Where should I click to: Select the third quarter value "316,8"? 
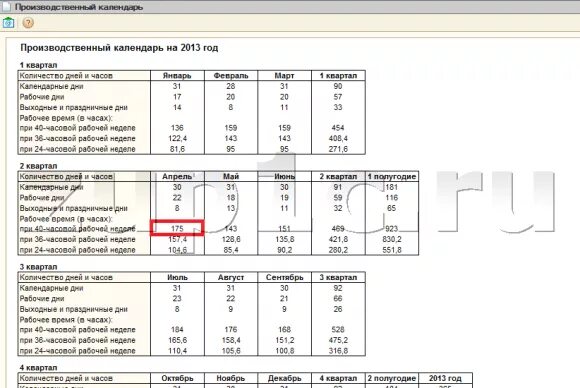tap(338, 351)
